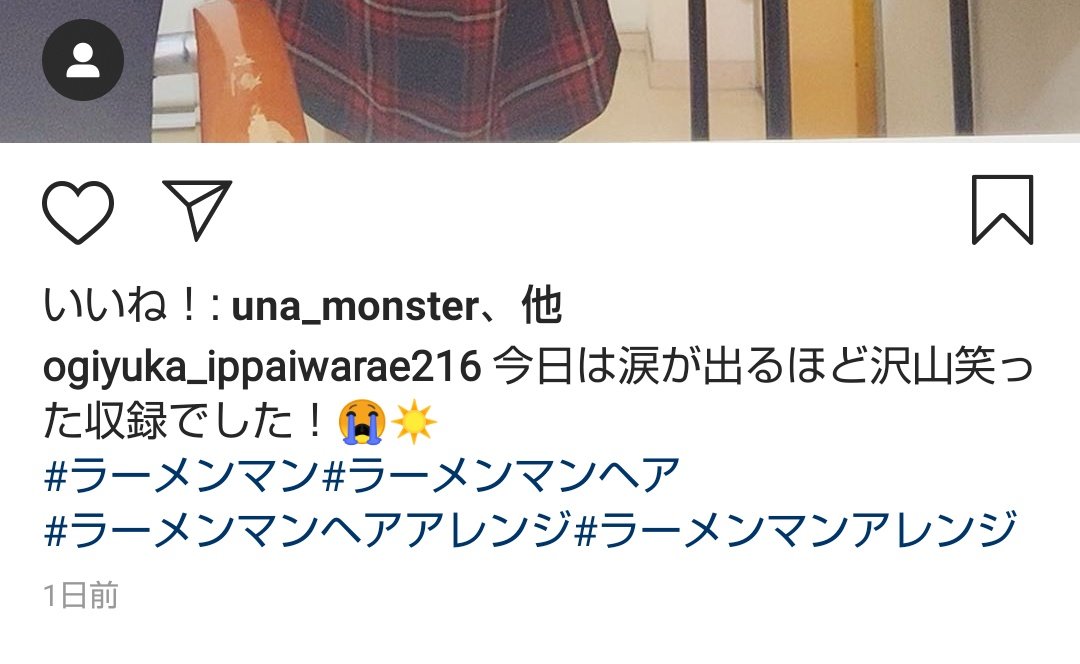Tap the paper plane share icon

pyautogui.click(x=197, y=209)
